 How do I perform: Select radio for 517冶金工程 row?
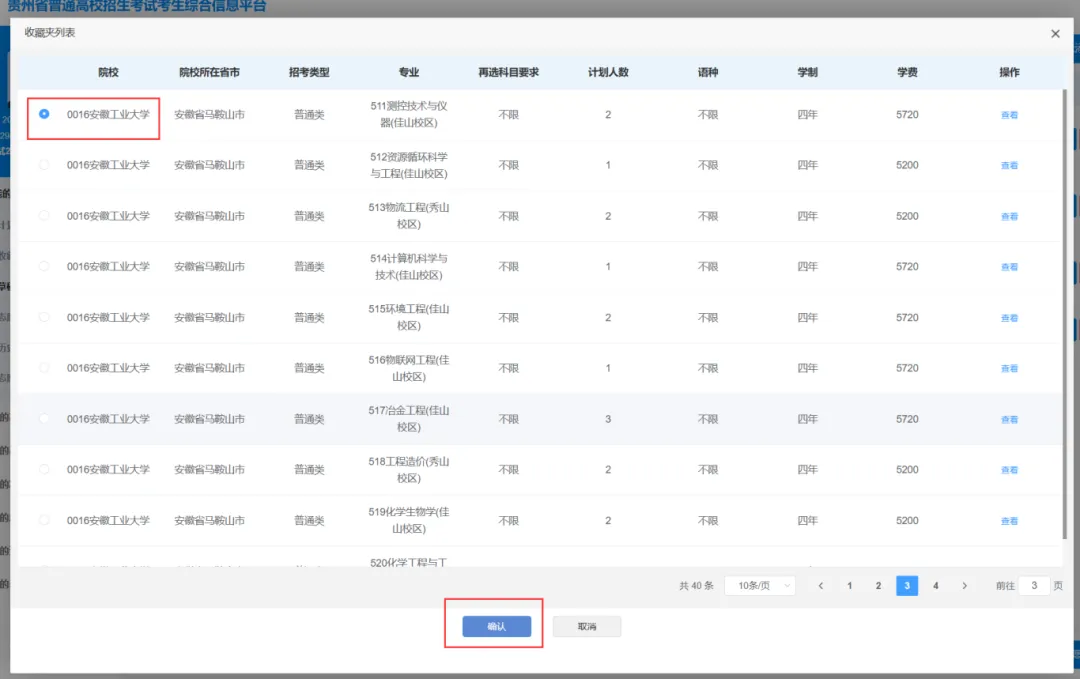pos(44,419)
